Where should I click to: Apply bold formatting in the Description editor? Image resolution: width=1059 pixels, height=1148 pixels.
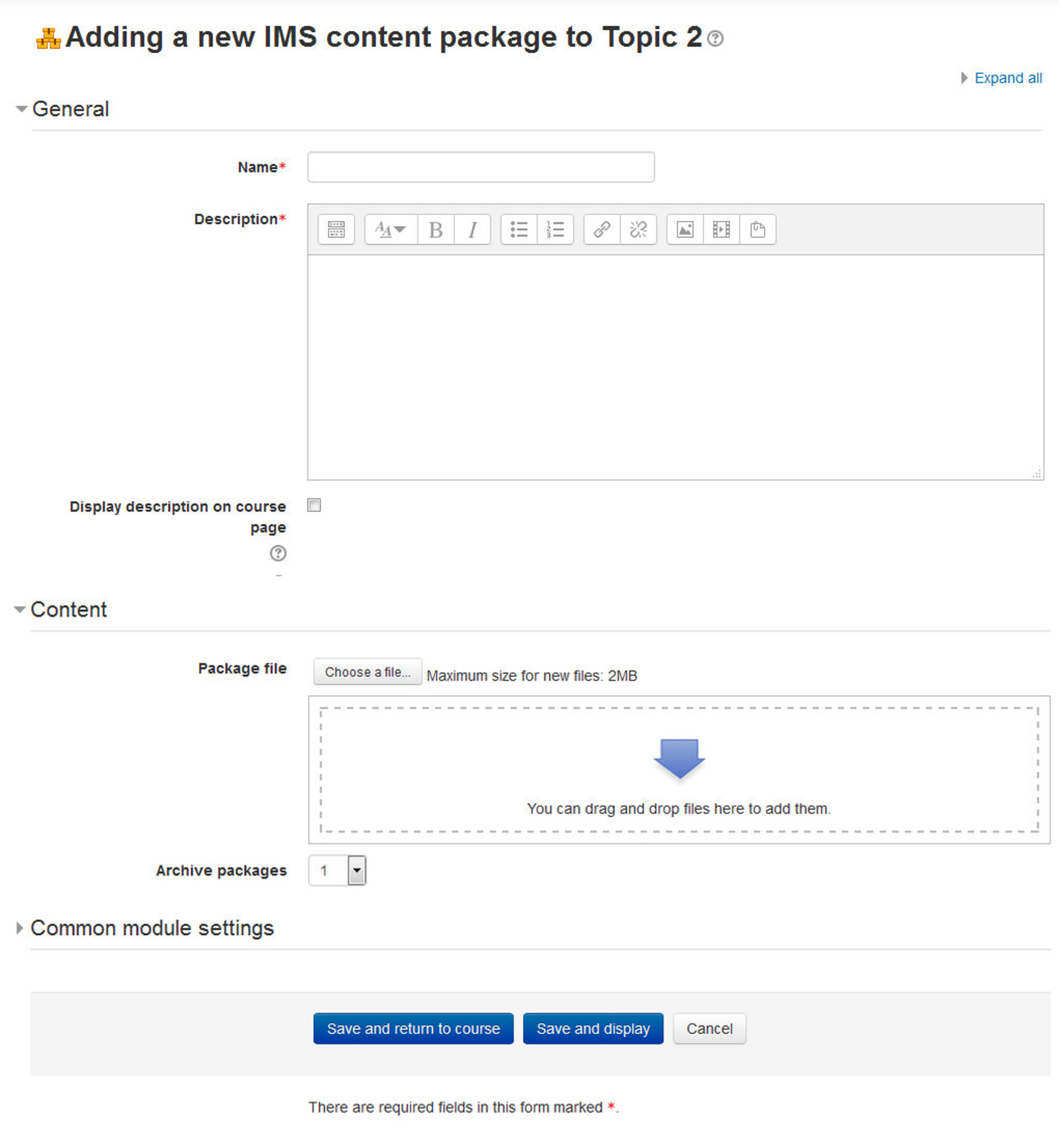pos(436,229)
